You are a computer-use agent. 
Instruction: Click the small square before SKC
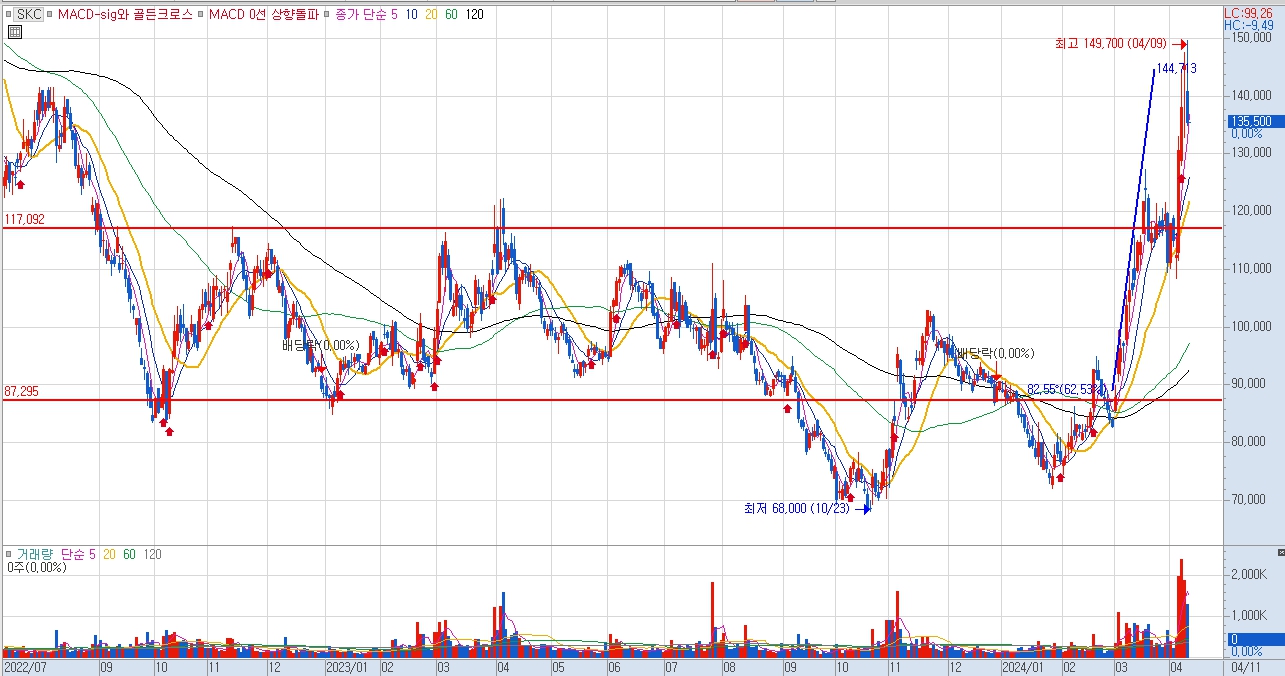pos(9,15)
